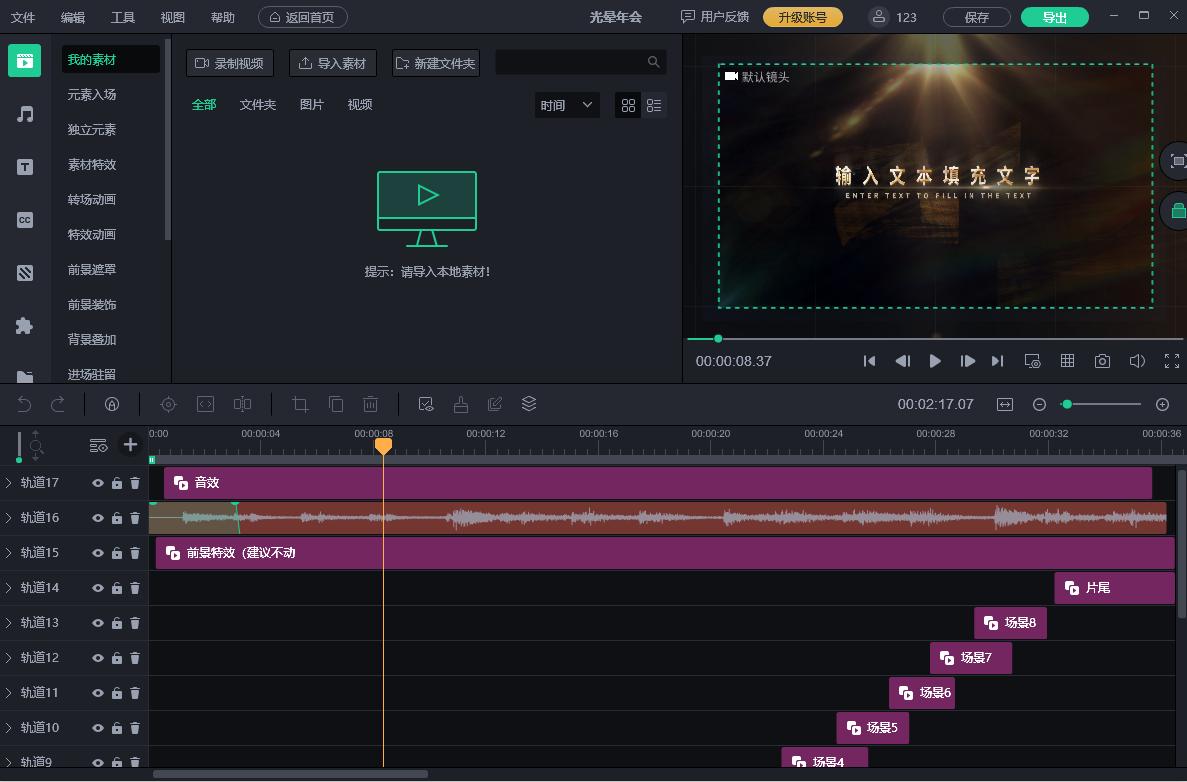This screenshot has height=782, width=1187.
Task: Take a snapshot with the camera icon
Action: click(x=1102, y=361)
